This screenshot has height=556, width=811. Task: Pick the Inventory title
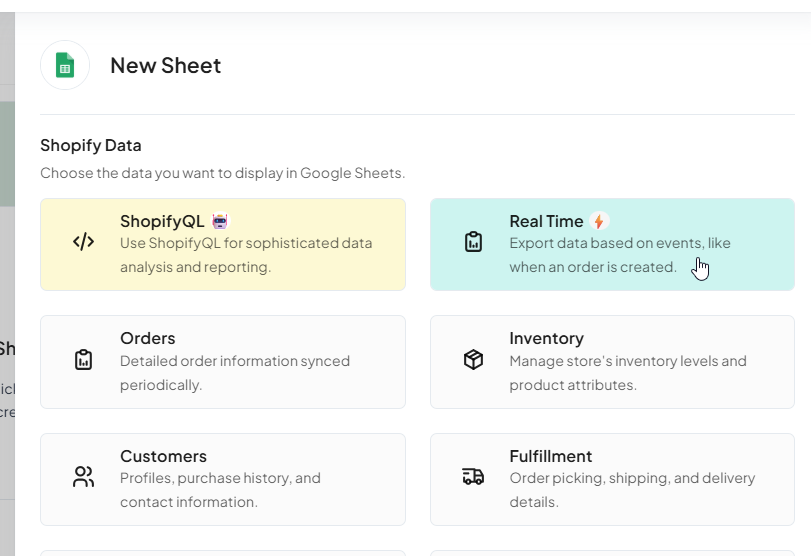click(546, 338)
